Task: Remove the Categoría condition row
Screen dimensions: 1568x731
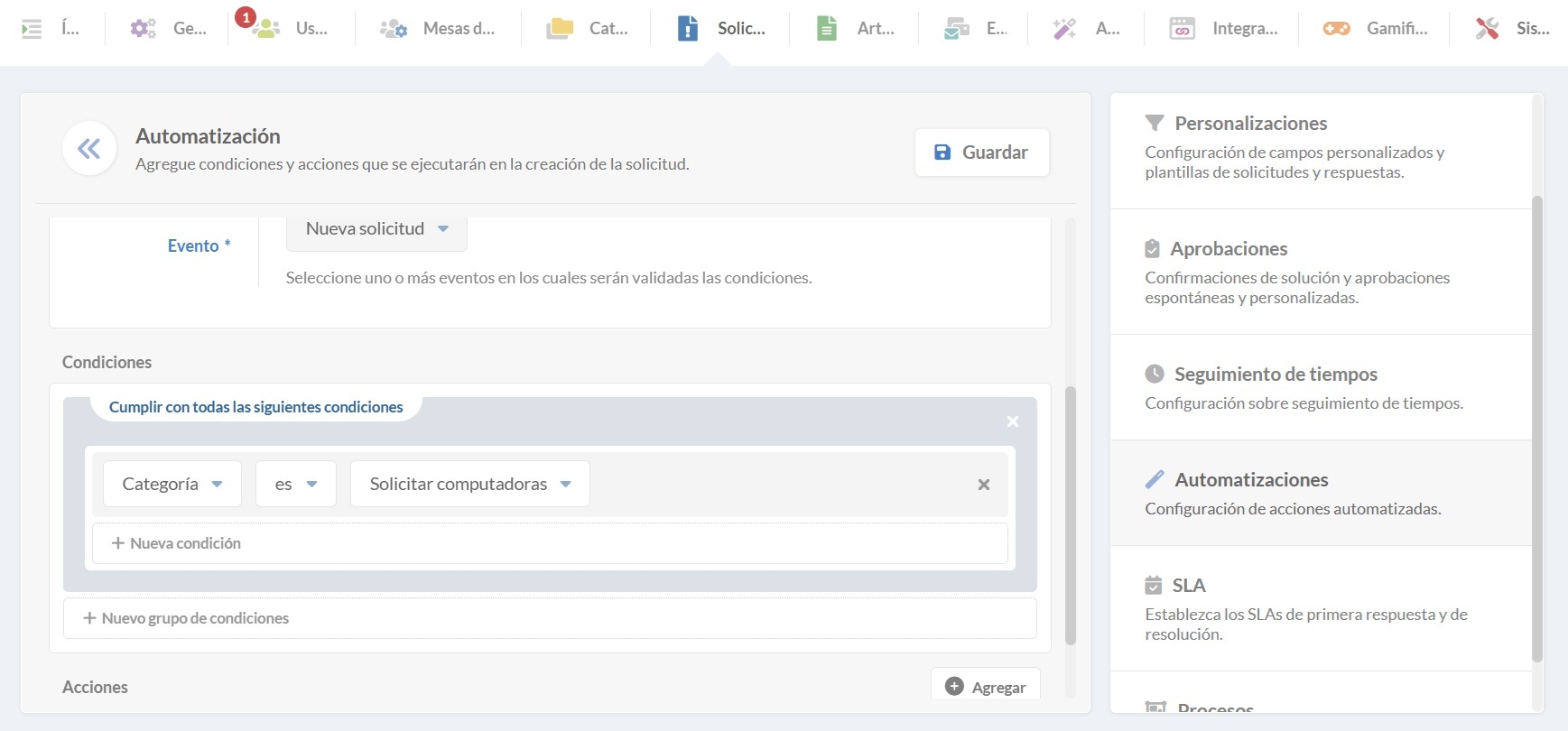Action: [984, 485]
